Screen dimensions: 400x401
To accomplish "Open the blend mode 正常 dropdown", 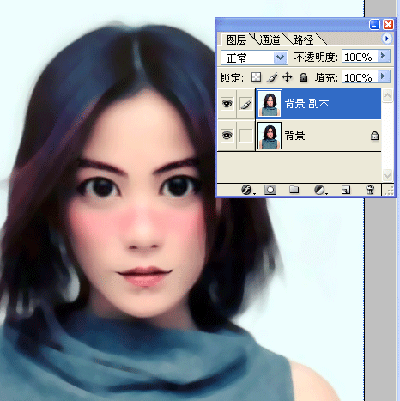I will [254, 58].
